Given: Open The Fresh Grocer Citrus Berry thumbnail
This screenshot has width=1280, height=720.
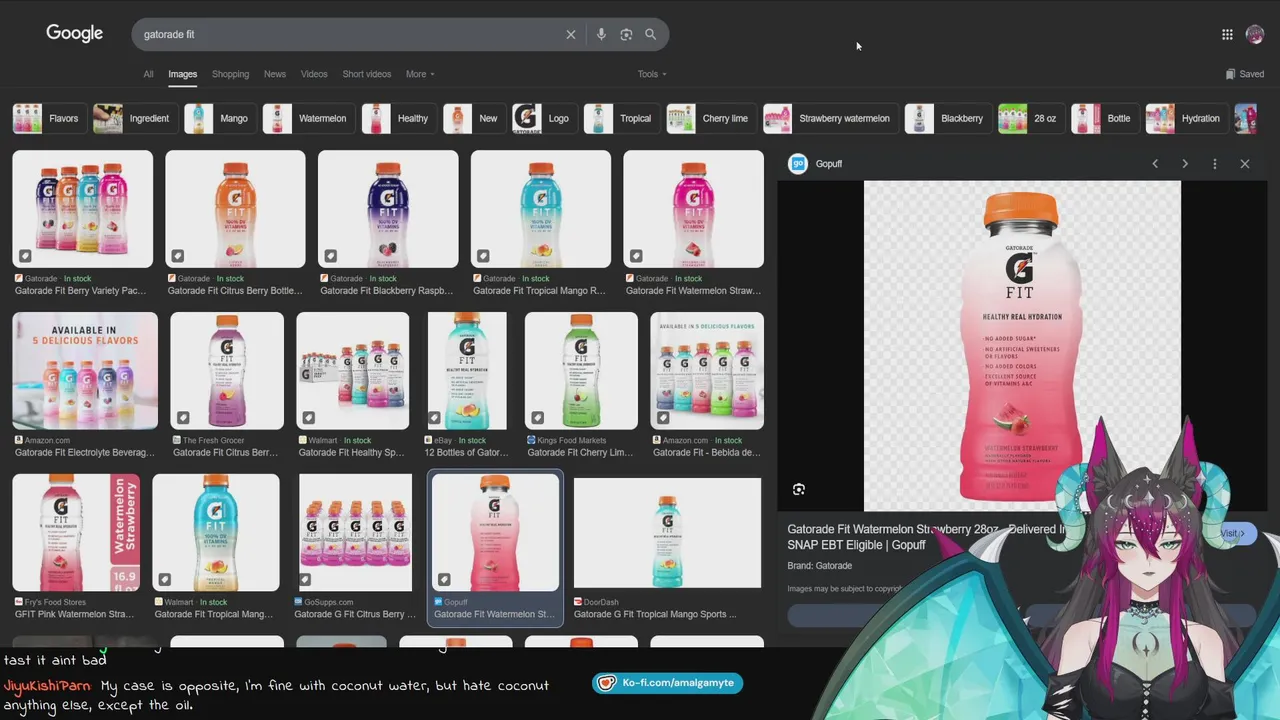Looking at the screenshot, I should [x=227, y=371].
